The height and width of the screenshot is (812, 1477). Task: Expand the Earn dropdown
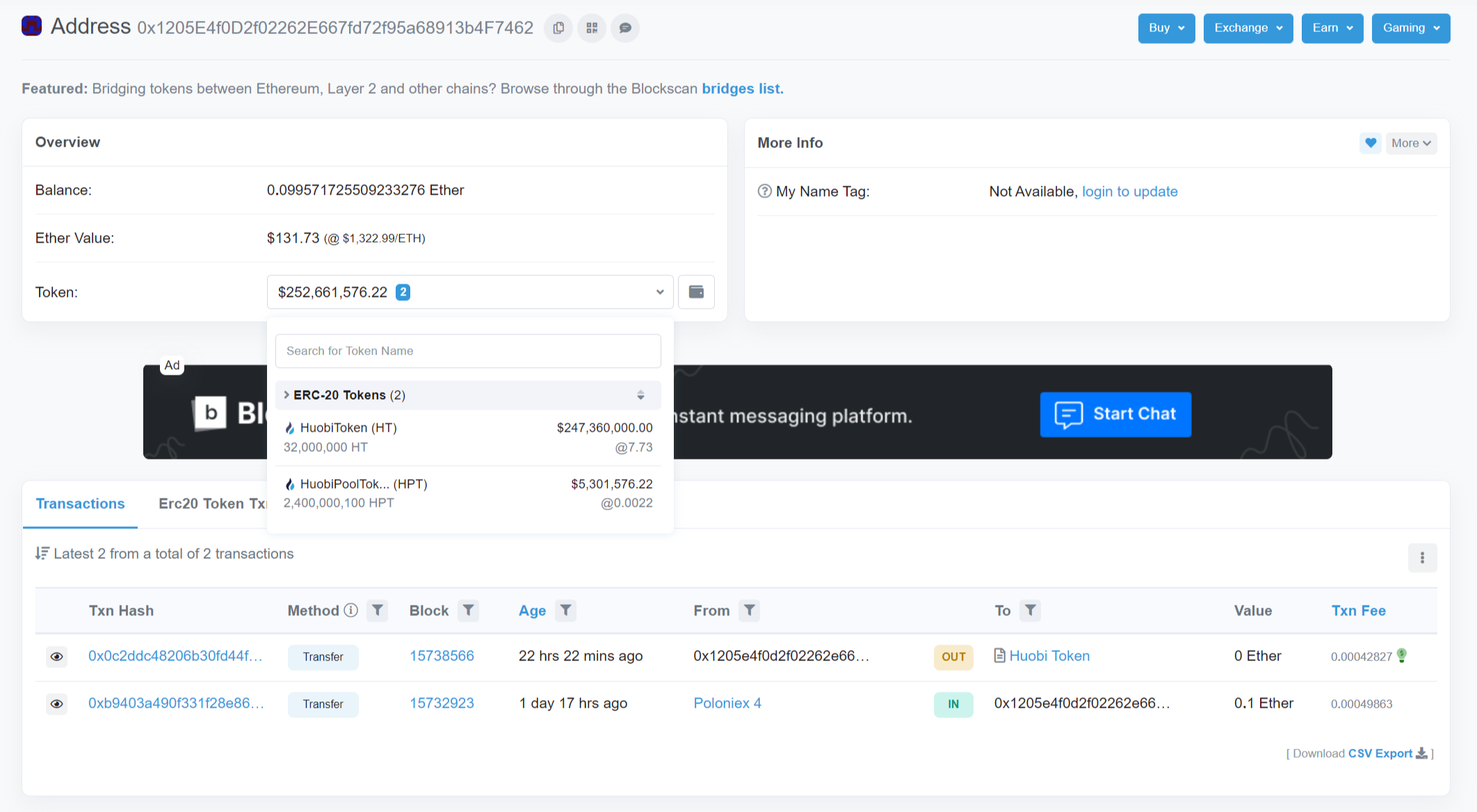[1332, 28]
